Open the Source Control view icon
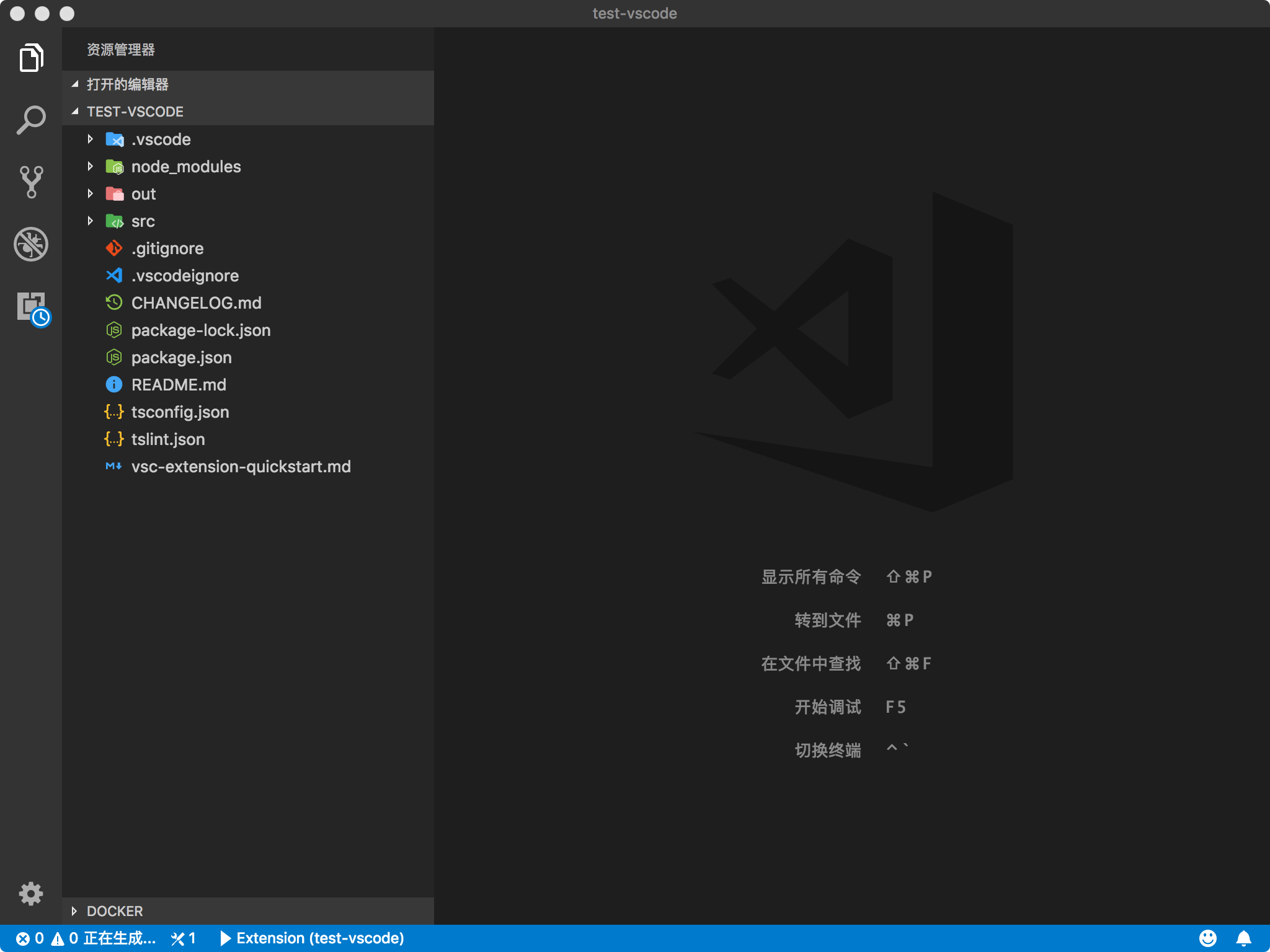This screenshot has width=1270, height=952. click(31, 182)
